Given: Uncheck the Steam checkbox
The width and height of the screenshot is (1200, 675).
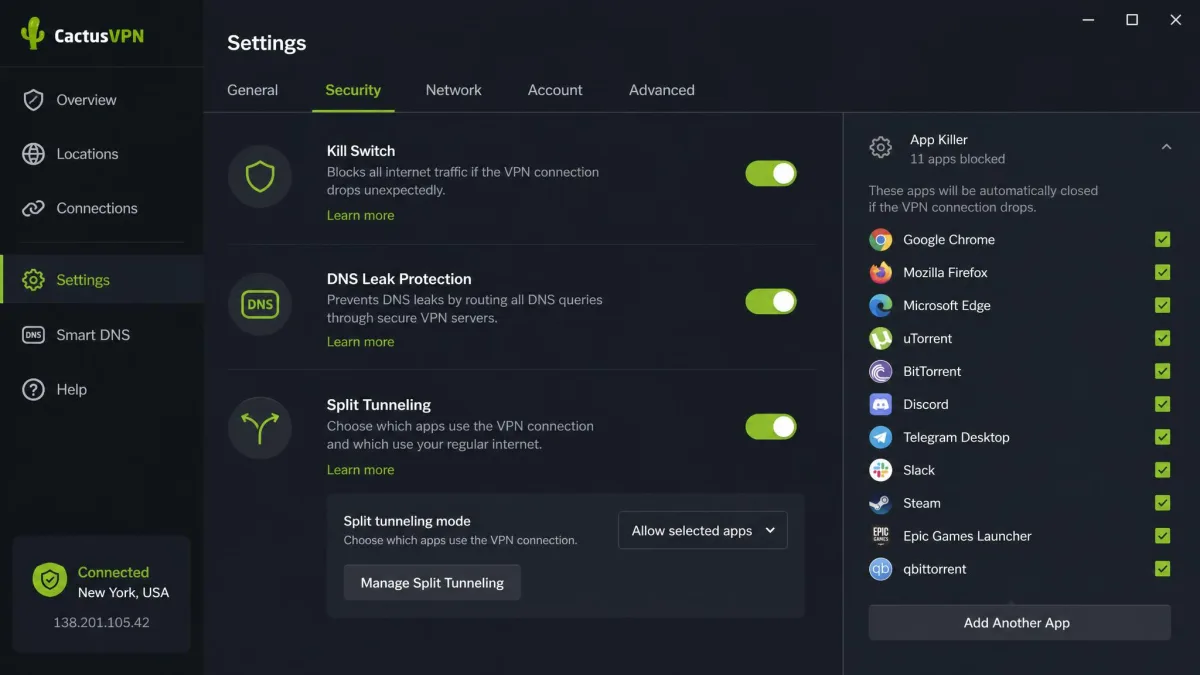Looking at the screenshot, I should [x=1163, y=503].
